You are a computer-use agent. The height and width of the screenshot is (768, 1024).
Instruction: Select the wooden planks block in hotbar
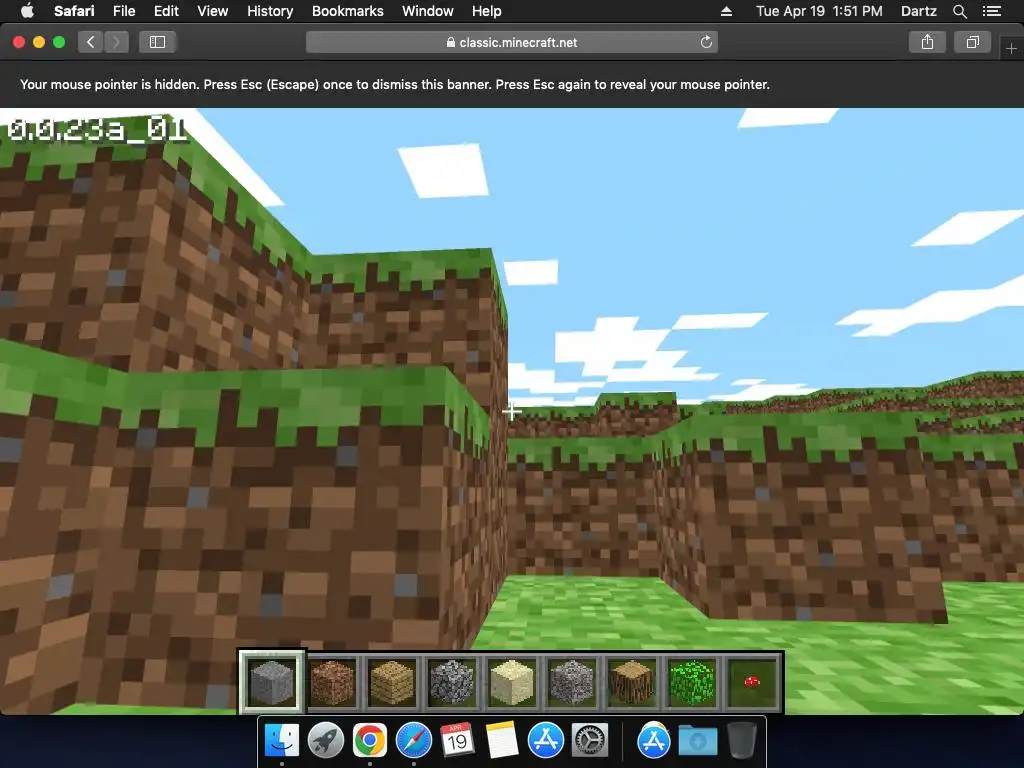[392, 682]
